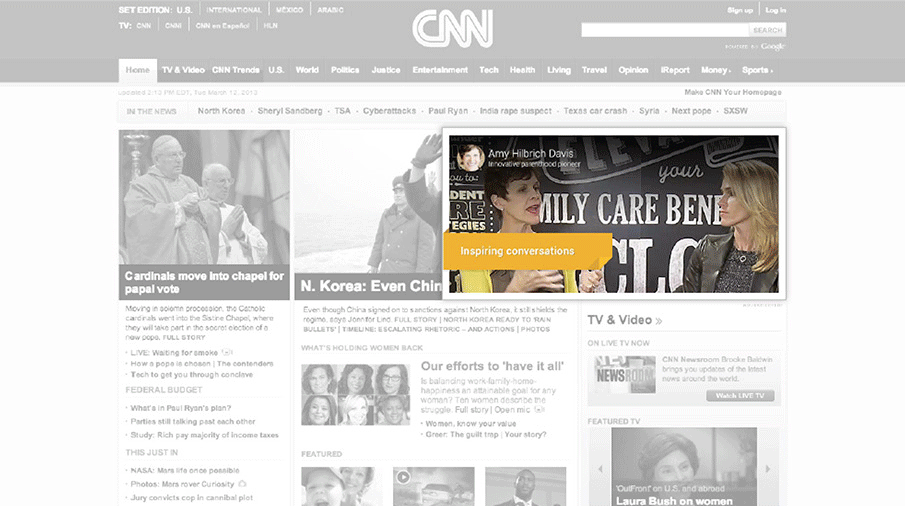
Task: Go to Opinion section
Action: click(633, 70)
